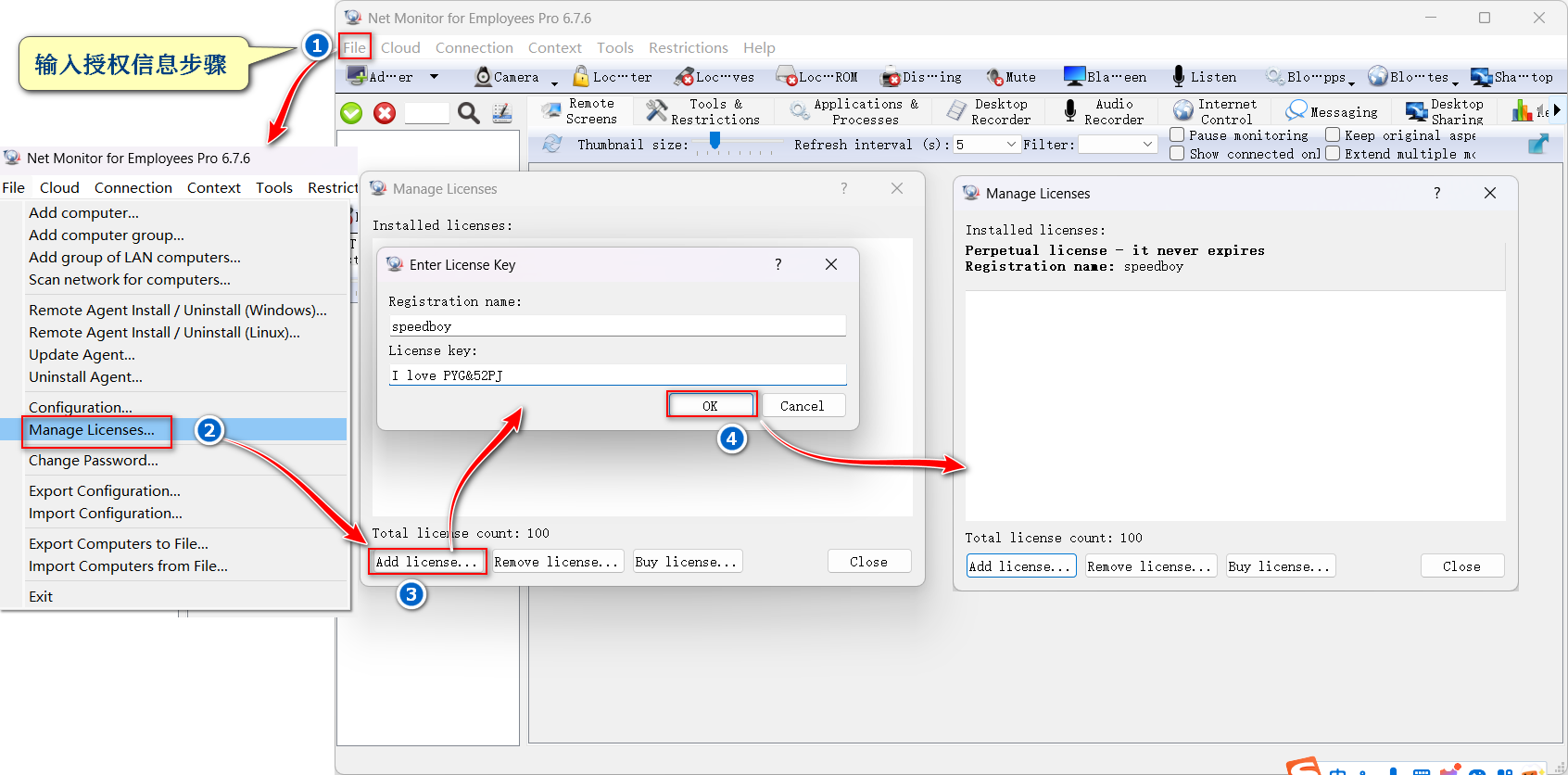Close the Enter License Key dialog
This screenshot has width=1568, height=775.
click(831, 264)
